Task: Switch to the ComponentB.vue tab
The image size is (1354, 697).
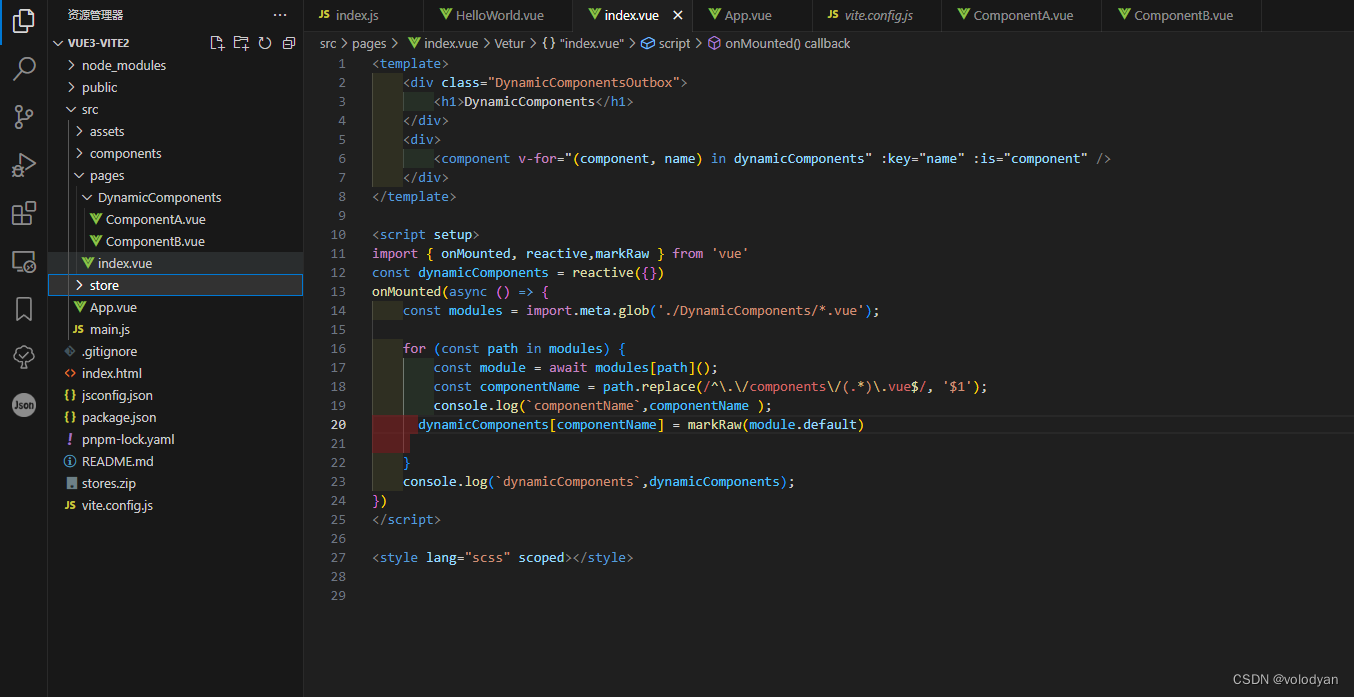Action: (1183, 15)
